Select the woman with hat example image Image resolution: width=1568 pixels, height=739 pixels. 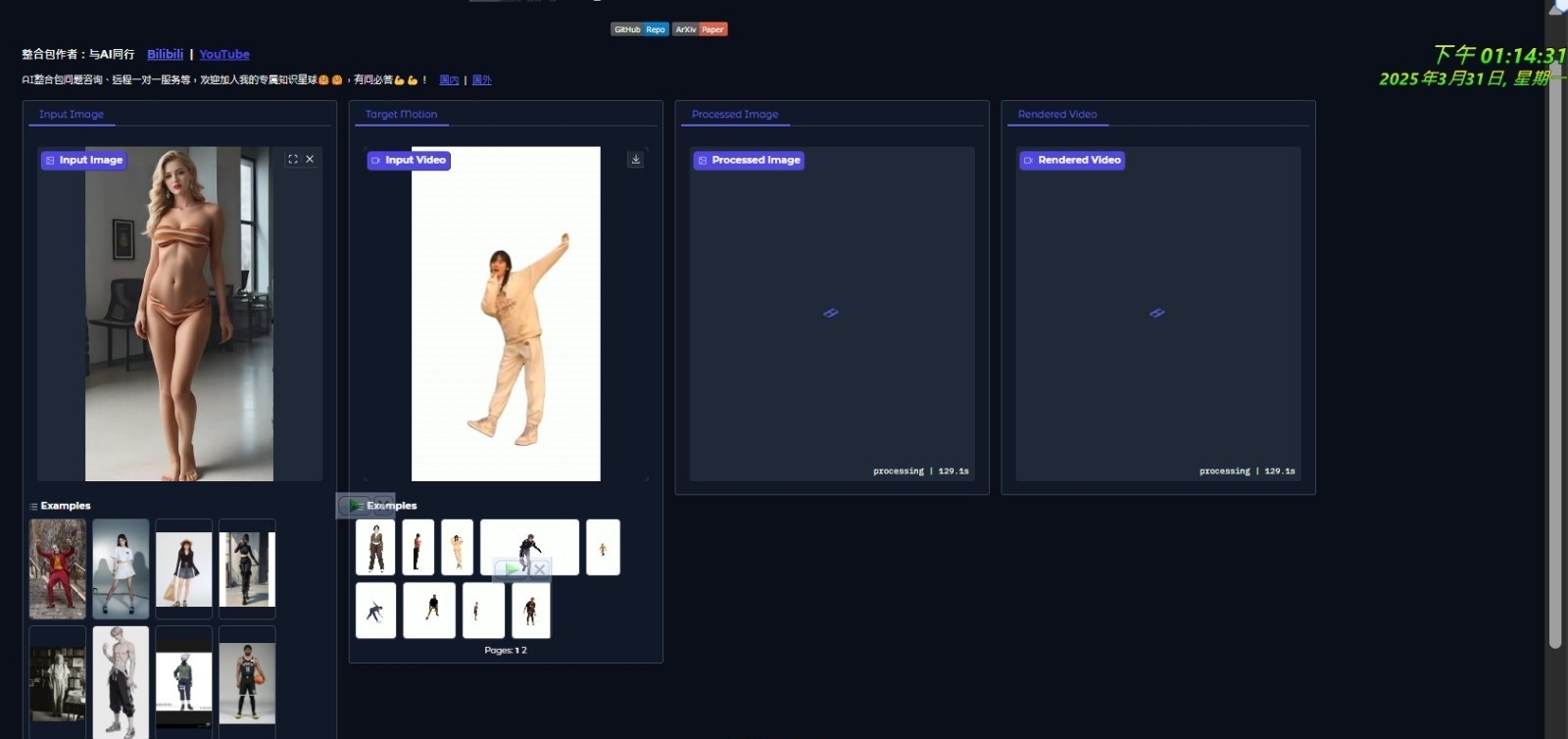pos(183,568)
